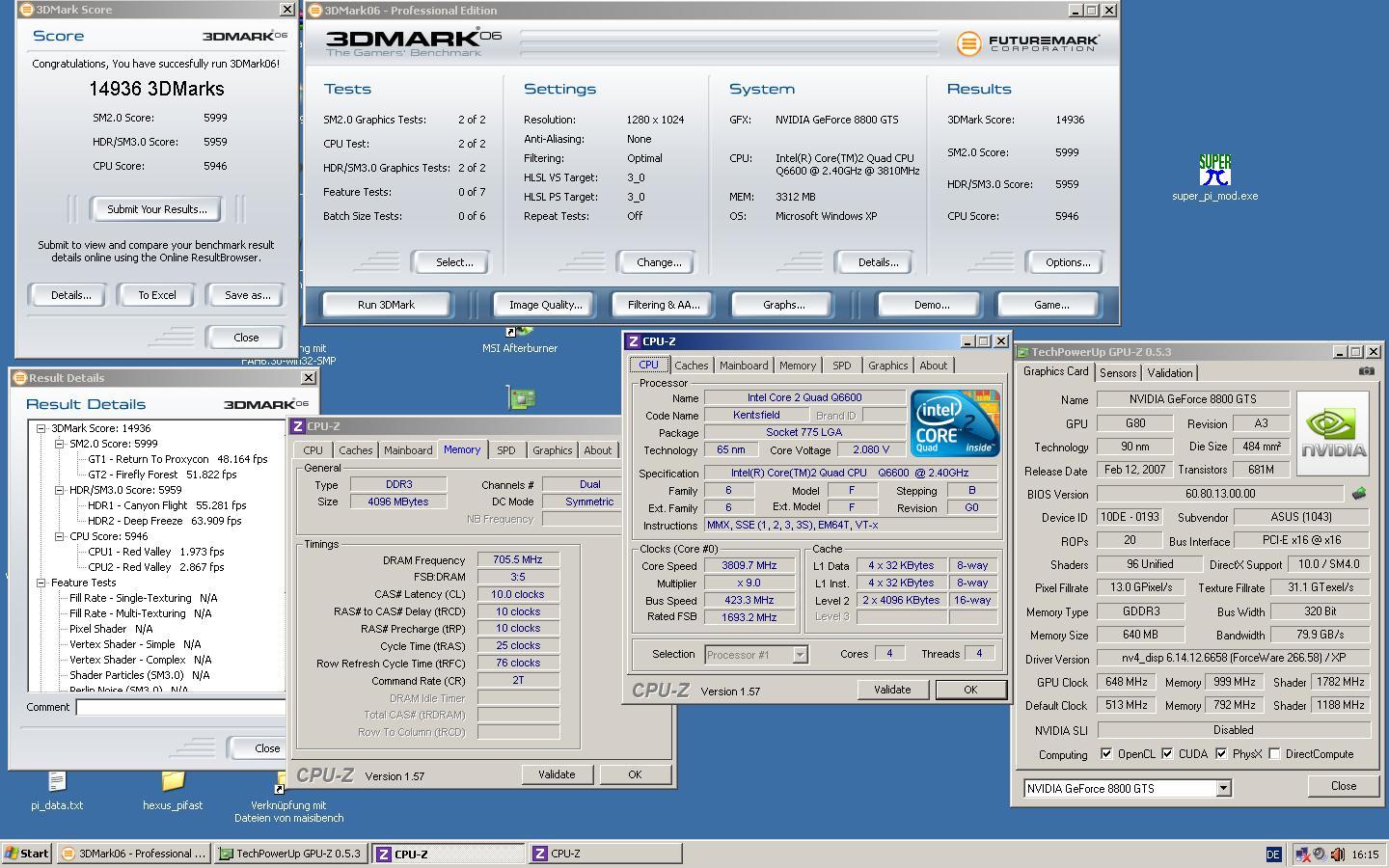1389x868 pixels.
Task: Click the GPU-Z screenshot camera icon
Action: [1367, 371]
